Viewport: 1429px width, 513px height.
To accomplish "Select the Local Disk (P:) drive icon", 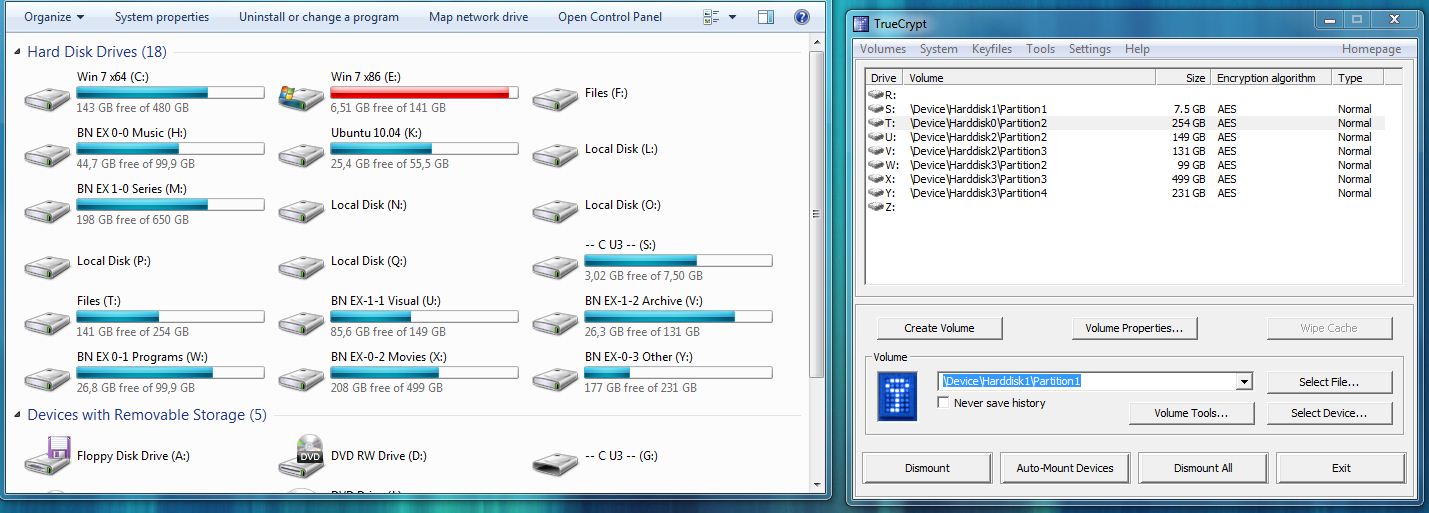I will [x=46, y=266].
